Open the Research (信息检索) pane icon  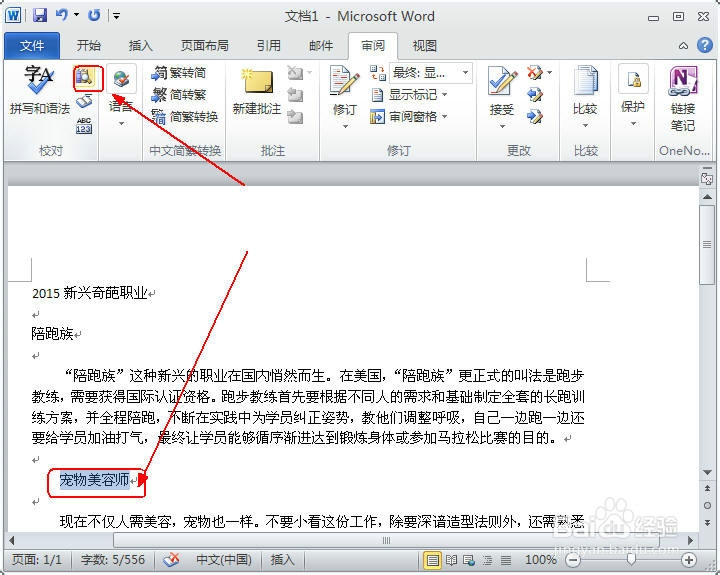[x=84, y=76]
